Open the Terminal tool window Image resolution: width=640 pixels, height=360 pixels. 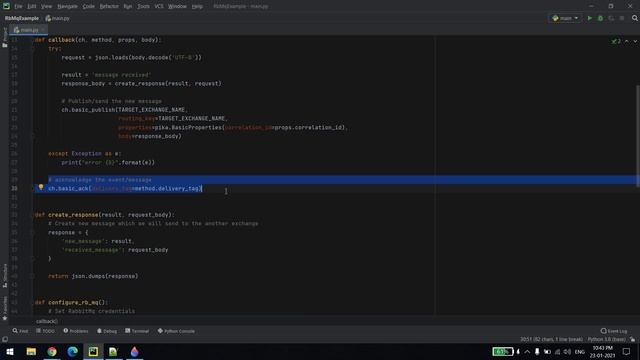pos(137,331)
